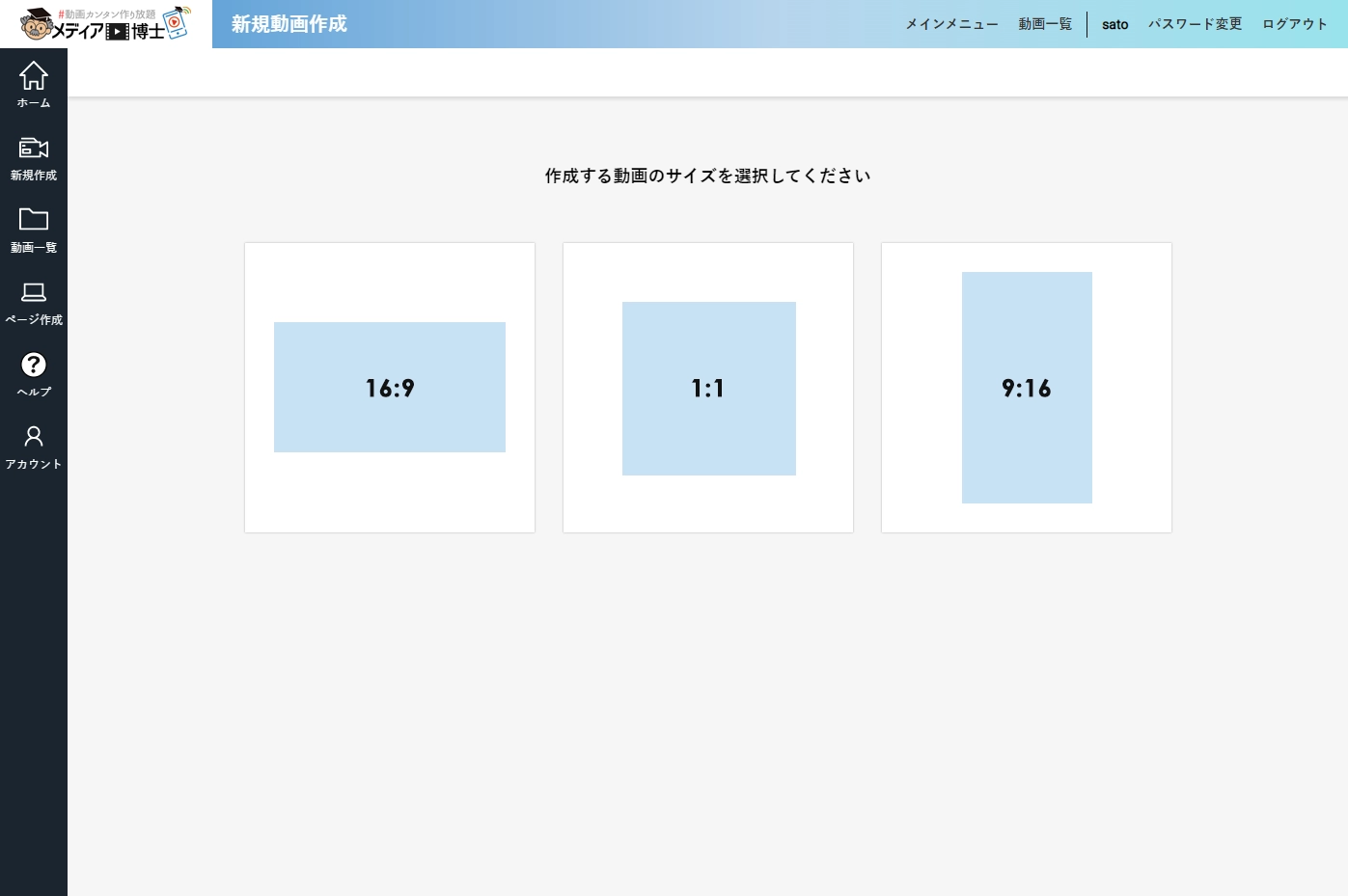Click the smartphone icon in the logo
Screen dimensions: 1348x896
coord(177,23)
